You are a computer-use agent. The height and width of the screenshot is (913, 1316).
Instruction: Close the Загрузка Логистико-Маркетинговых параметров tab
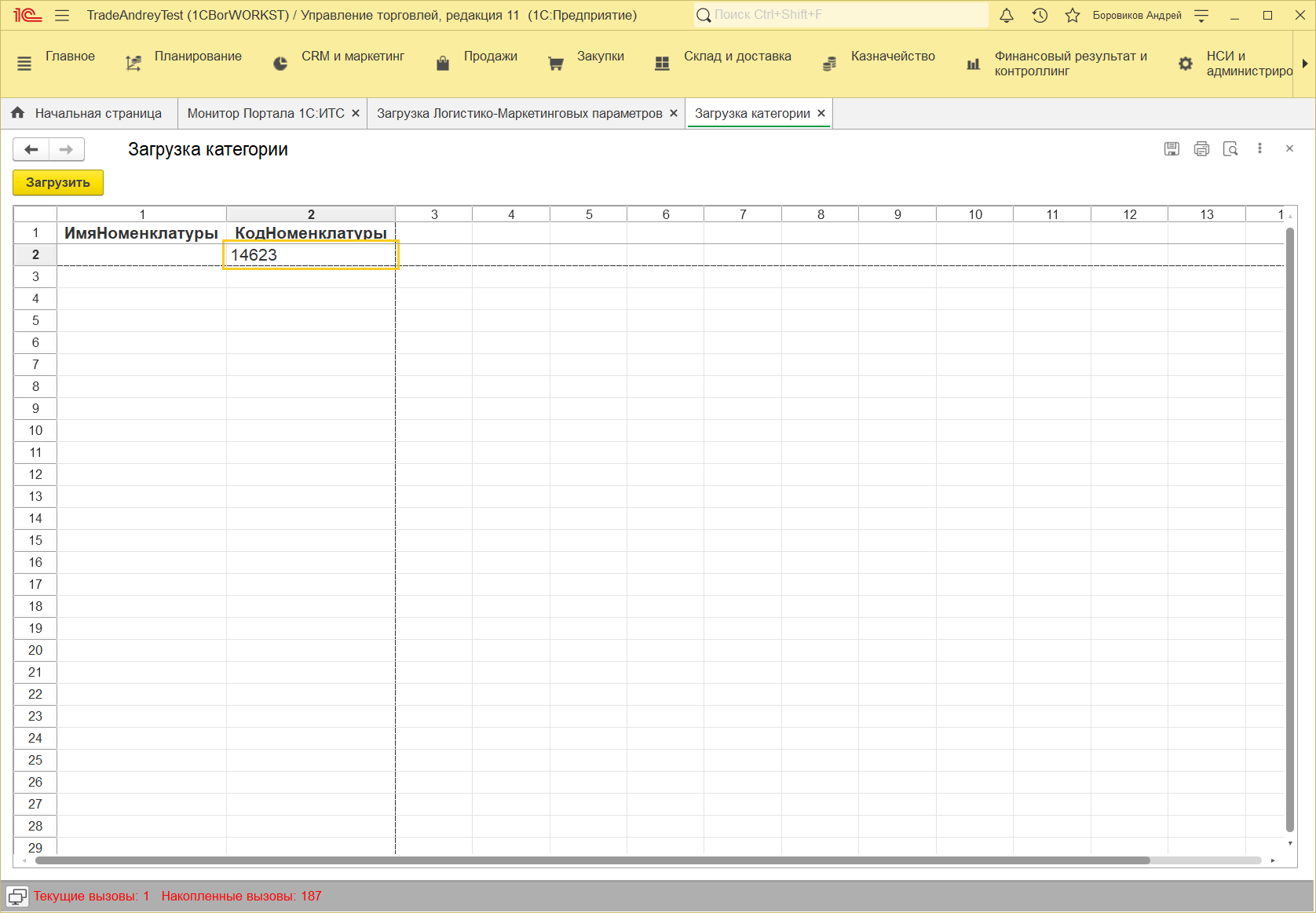(x=673, y=114)
